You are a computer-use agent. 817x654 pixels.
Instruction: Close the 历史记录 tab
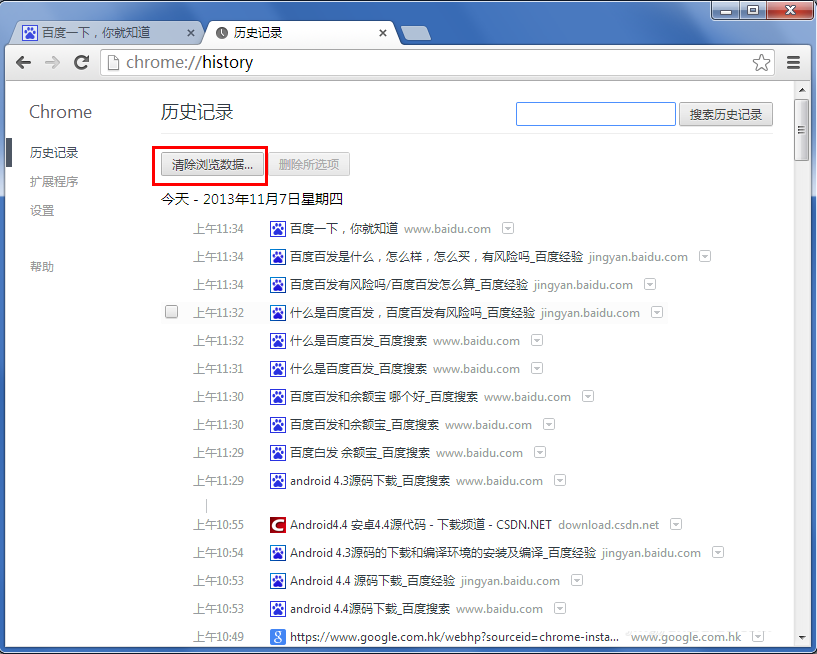coord(383,33)
